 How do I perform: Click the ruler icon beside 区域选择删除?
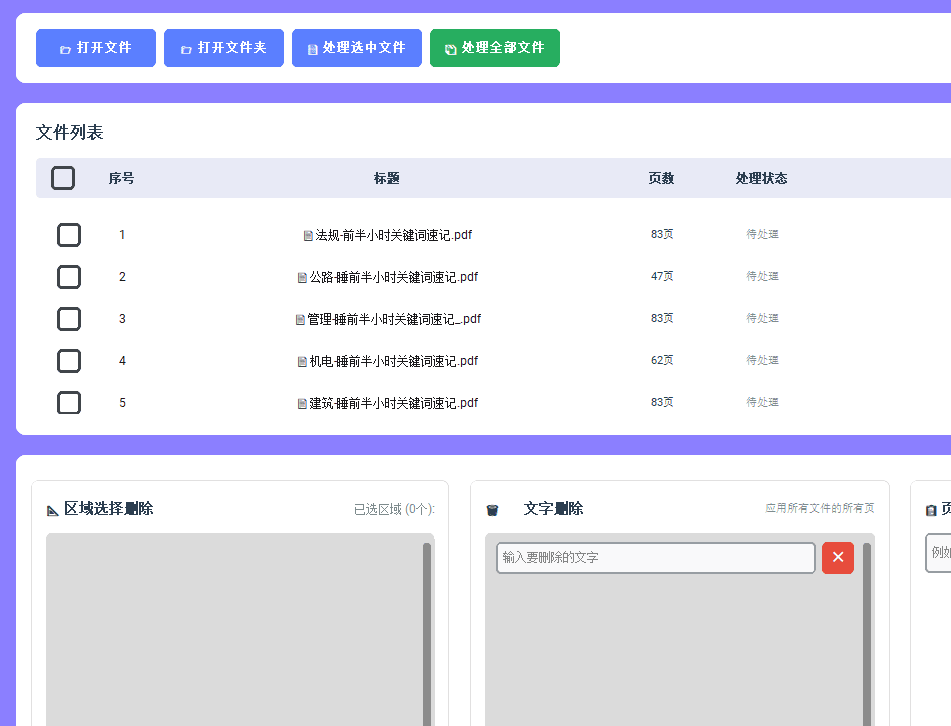pos(53,510)
